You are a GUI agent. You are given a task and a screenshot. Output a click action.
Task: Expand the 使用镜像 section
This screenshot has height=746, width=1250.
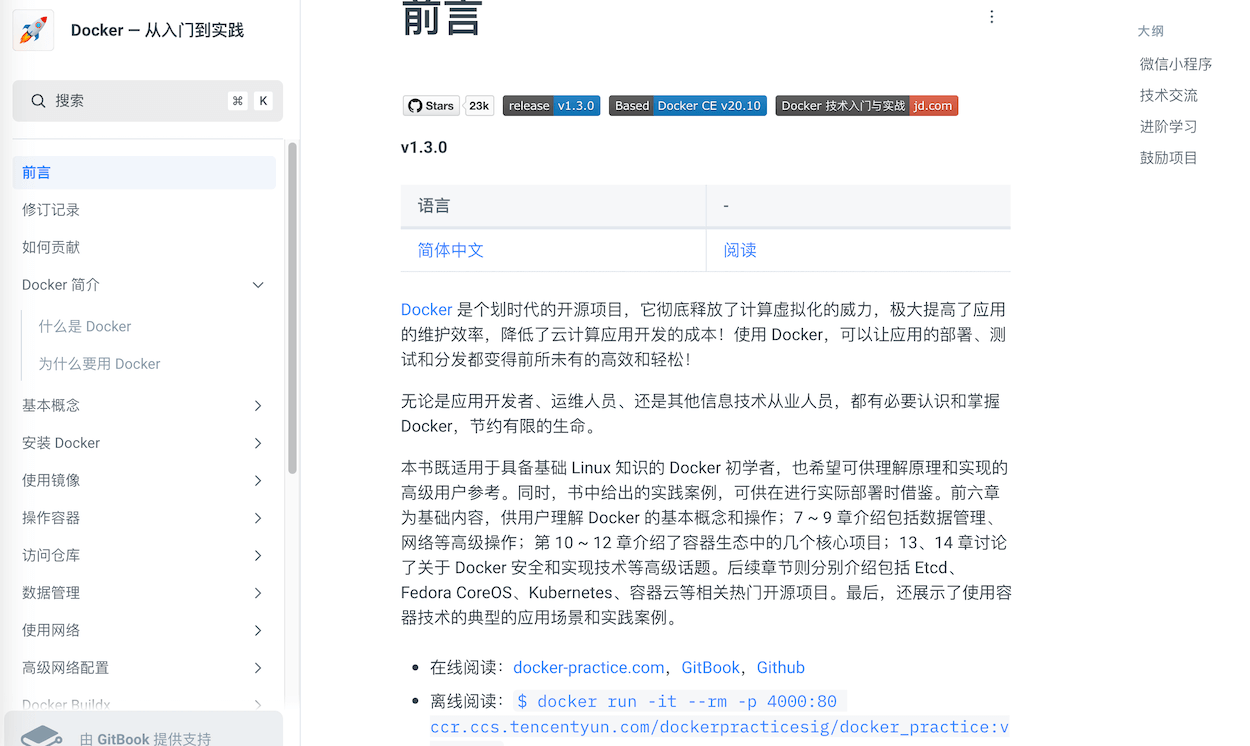point(257,479)
